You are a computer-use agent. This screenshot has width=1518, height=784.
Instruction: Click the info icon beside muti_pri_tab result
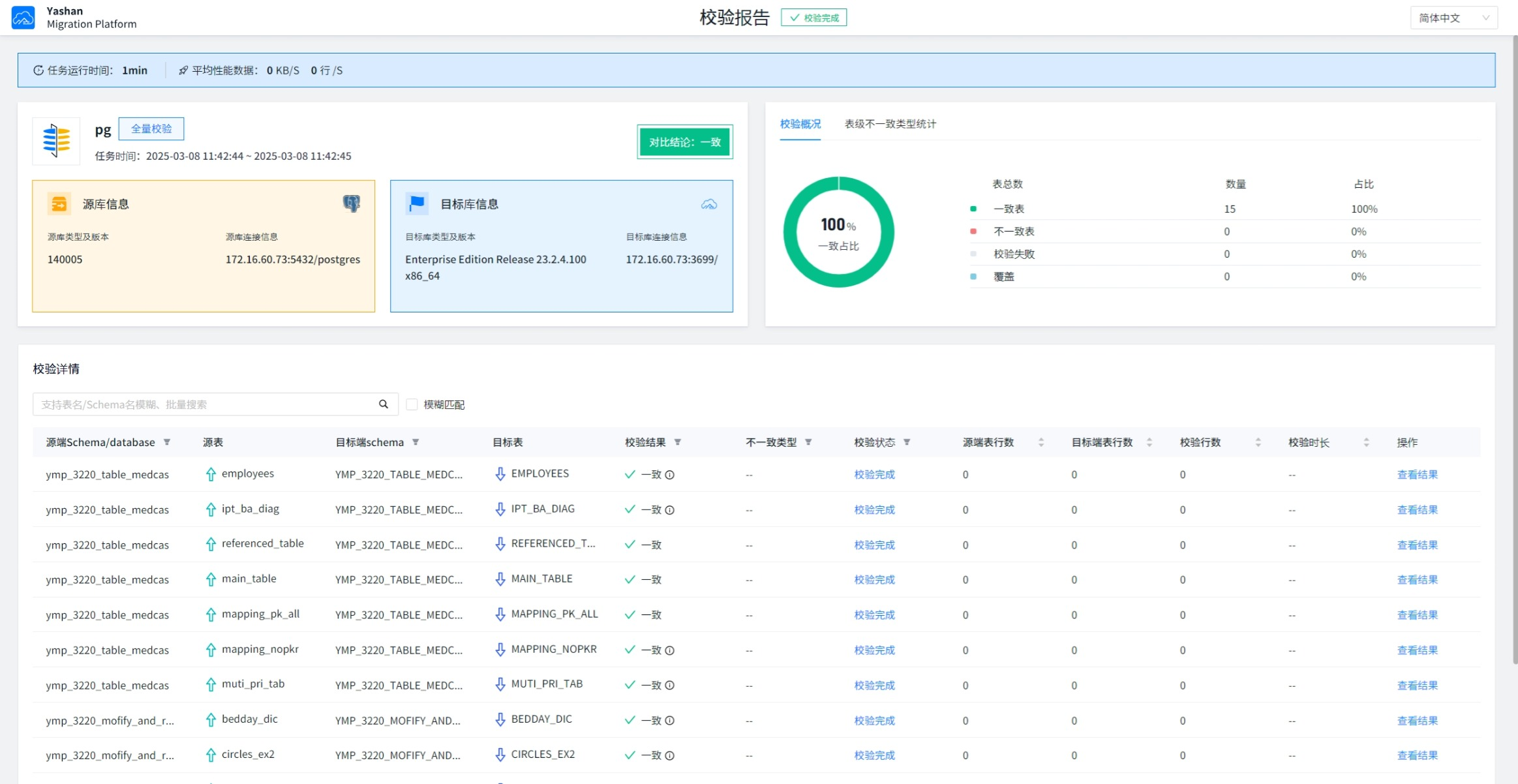click(669, 686)
